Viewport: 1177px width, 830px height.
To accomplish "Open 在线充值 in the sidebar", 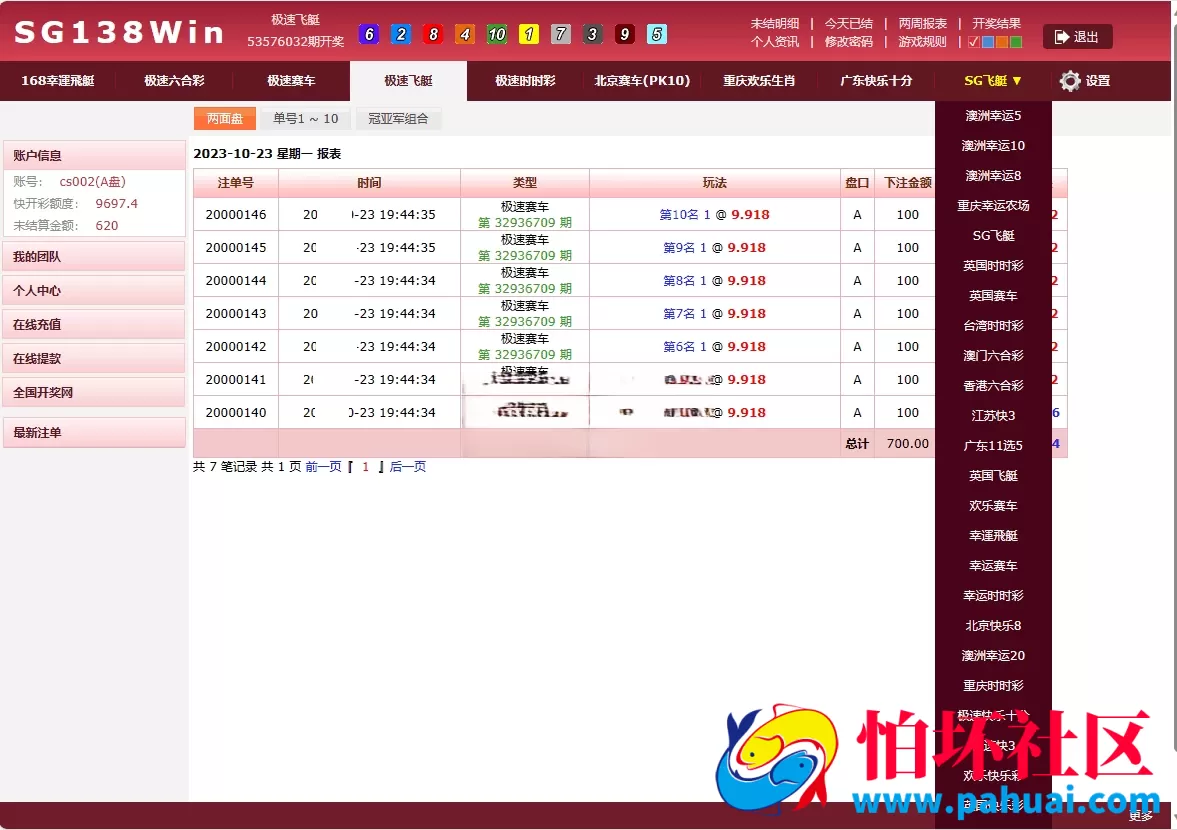I will pos(95,324).
